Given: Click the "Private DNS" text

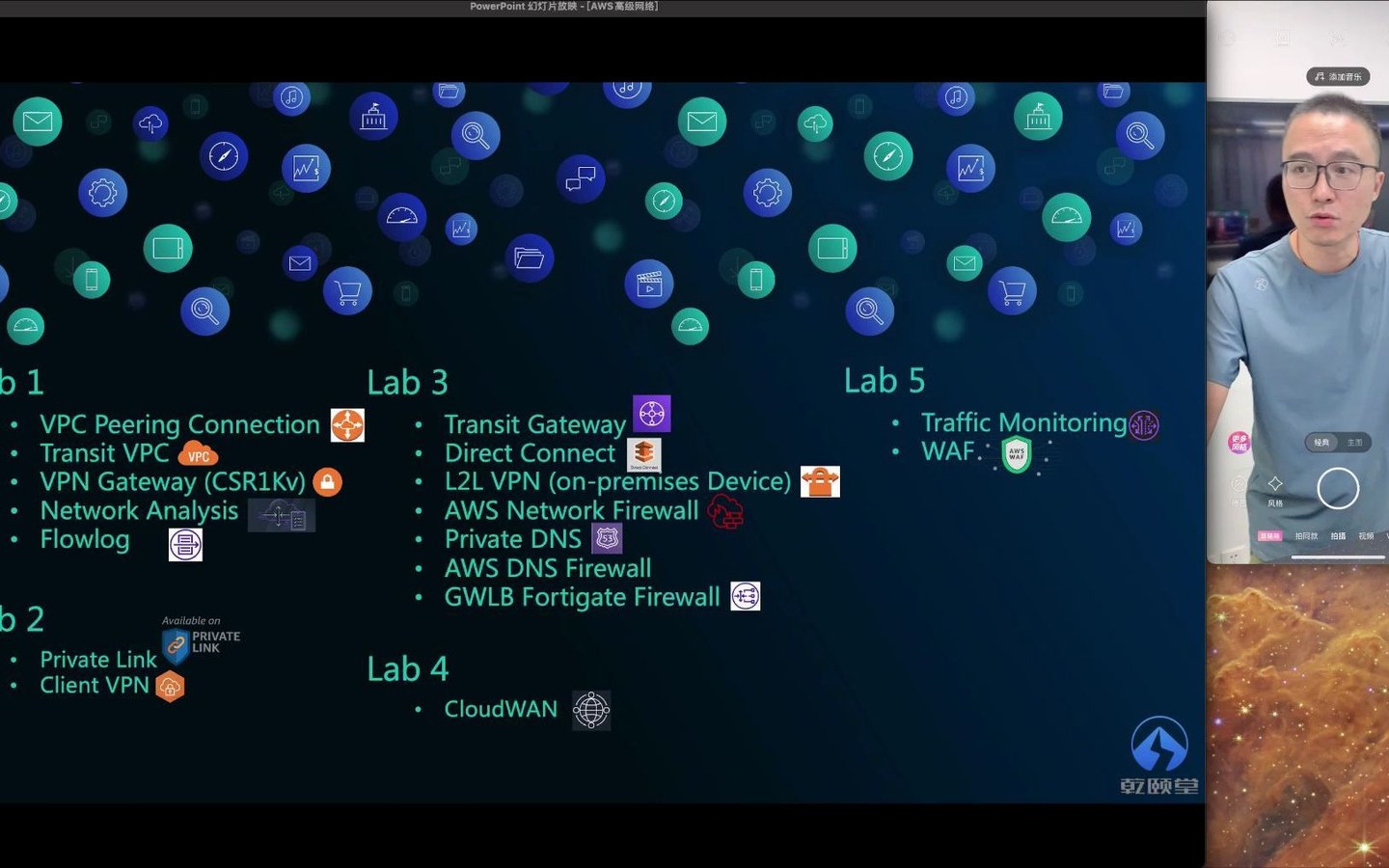Looking at the screenshot, I should 513,539.
